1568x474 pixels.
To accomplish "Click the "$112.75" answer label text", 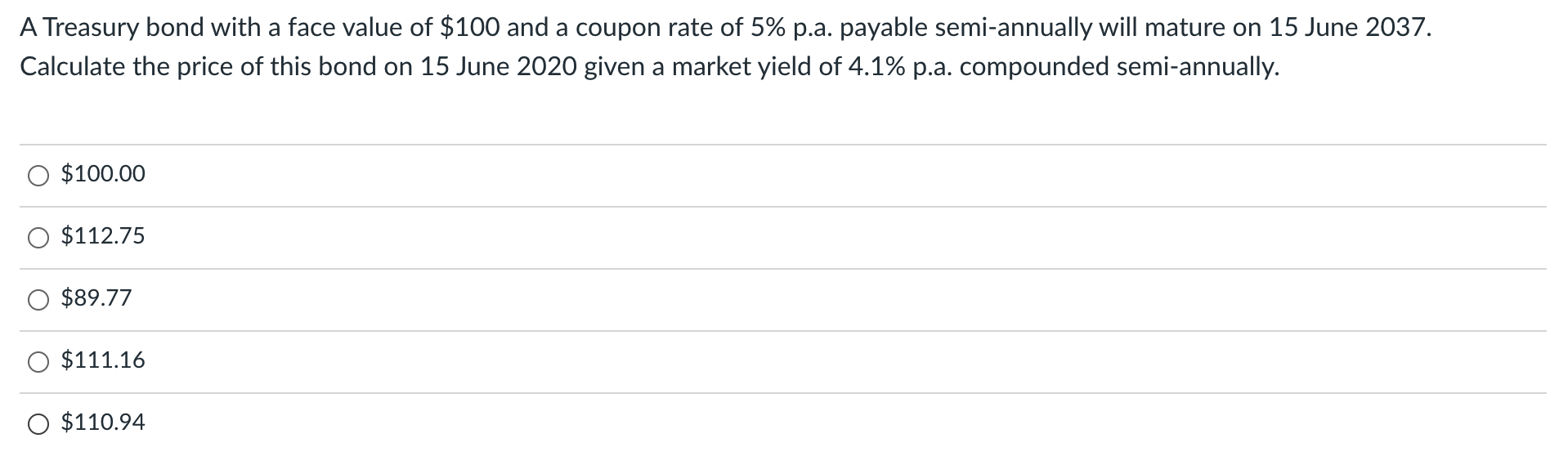I will (103, 236).
